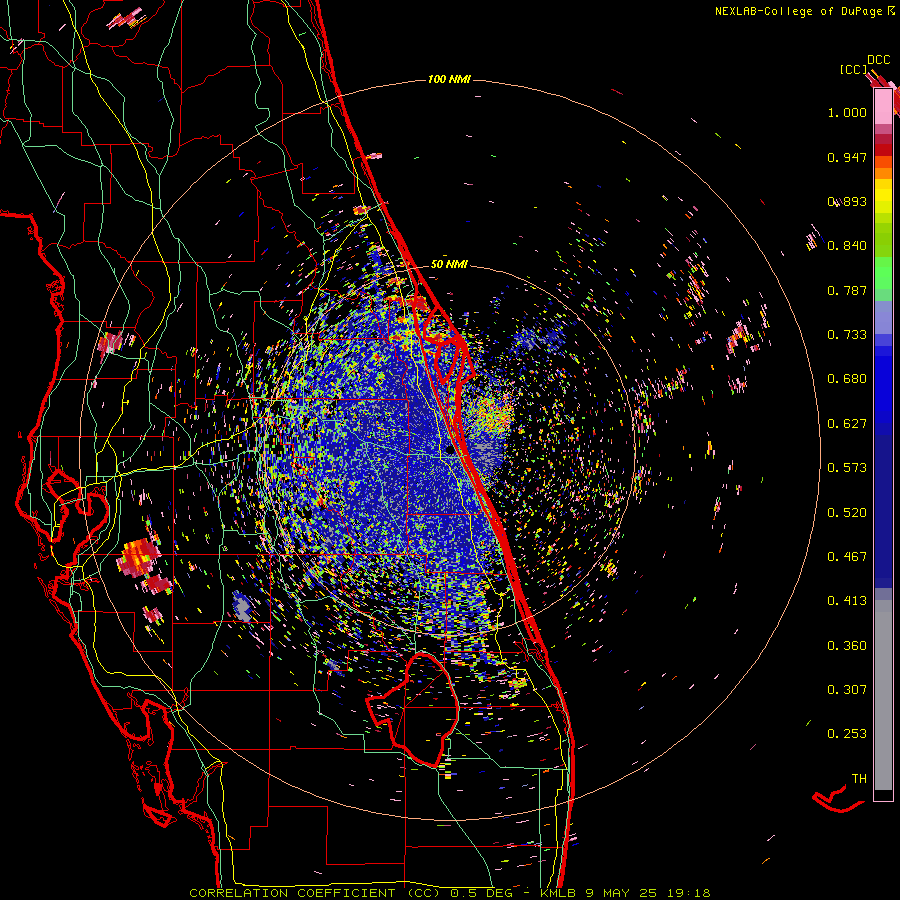The image size is (900, 900).
Task: Select the 0.680 scale value
Action: pyautogui.click(x=847, y=379)
